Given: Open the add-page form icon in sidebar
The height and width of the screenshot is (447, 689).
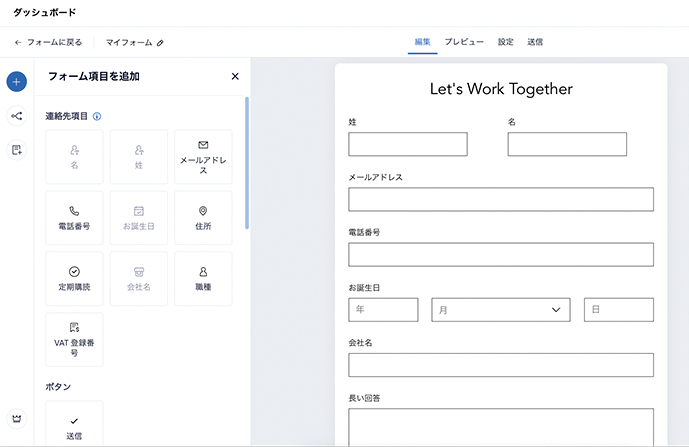Looking at the screenshot, I should click(x=17, y=150).
